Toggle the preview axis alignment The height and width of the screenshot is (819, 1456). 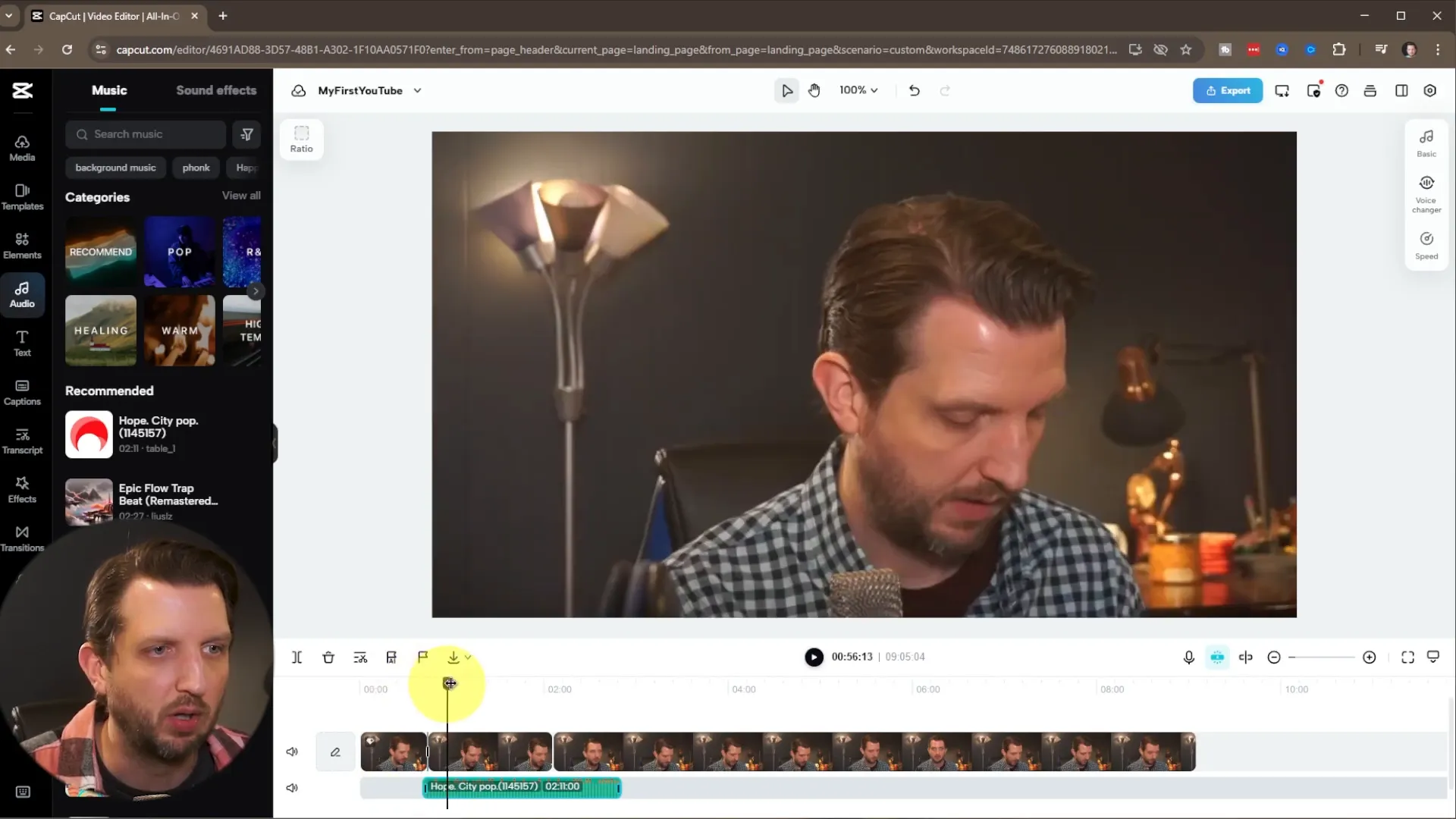tap(1245, 657)
